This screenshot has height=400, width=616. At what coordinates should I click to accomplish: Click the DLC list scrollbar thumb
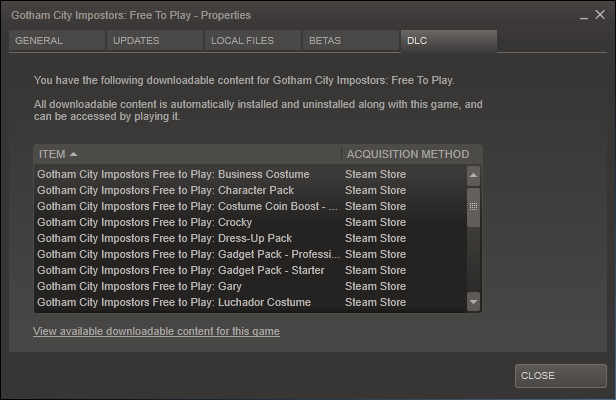point(473,207)
